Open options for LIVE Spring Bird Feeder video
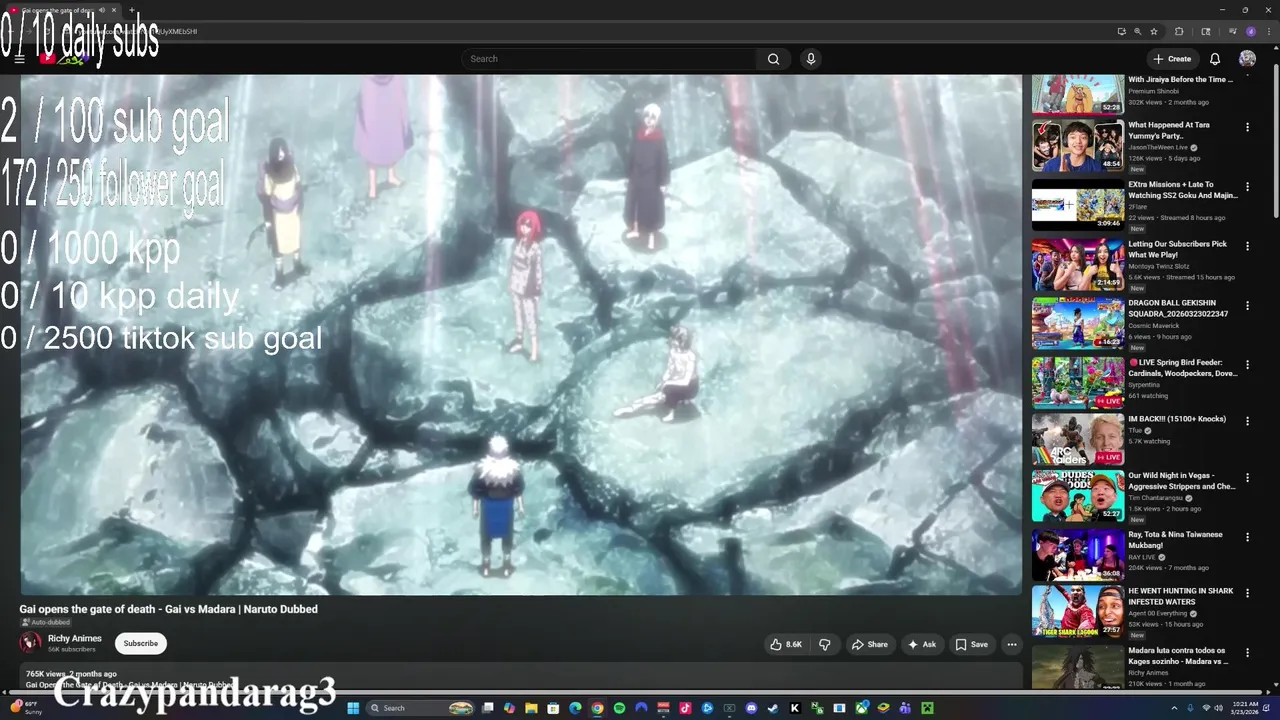The width and height of the screenshot is (1280, 720). (1247, 363)
